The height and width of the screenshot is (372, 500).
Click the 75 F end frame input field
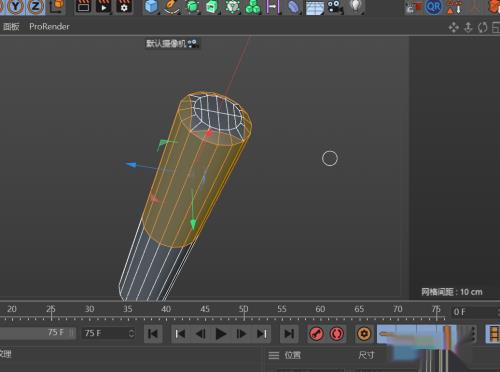pyautogui.click(x=109, y=333)
